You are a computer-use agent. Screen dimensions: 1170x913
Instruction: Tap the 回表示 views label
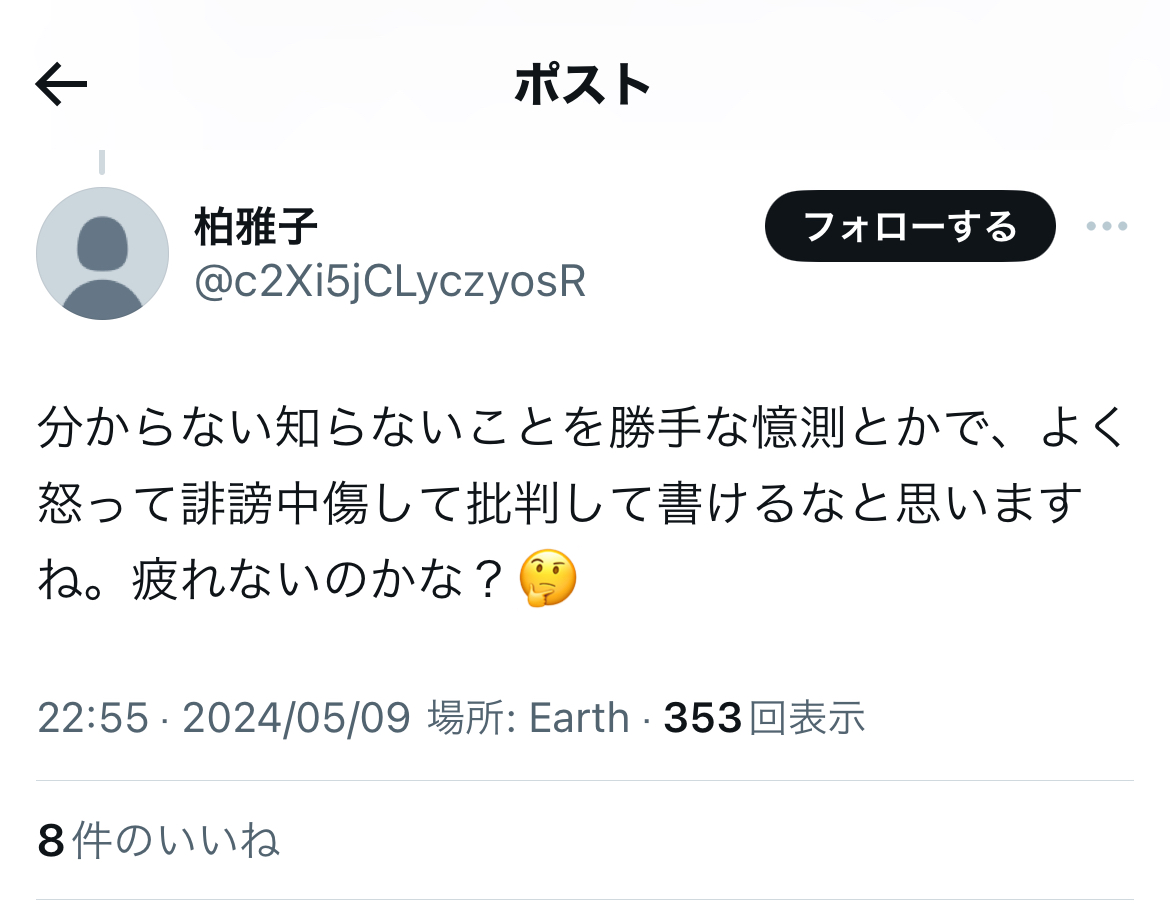tap(807, 718)
